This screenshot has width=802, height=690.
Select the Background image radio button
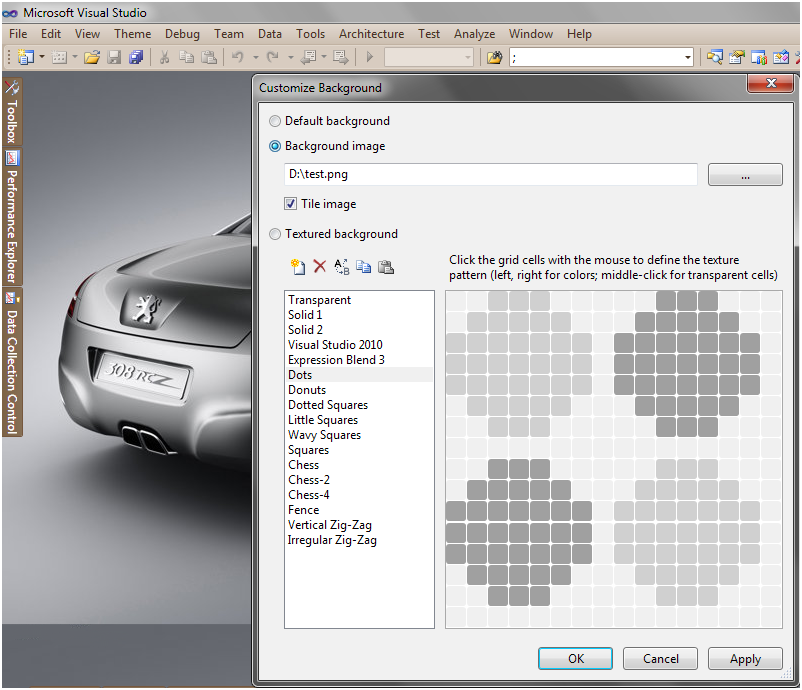coord(275,146)
